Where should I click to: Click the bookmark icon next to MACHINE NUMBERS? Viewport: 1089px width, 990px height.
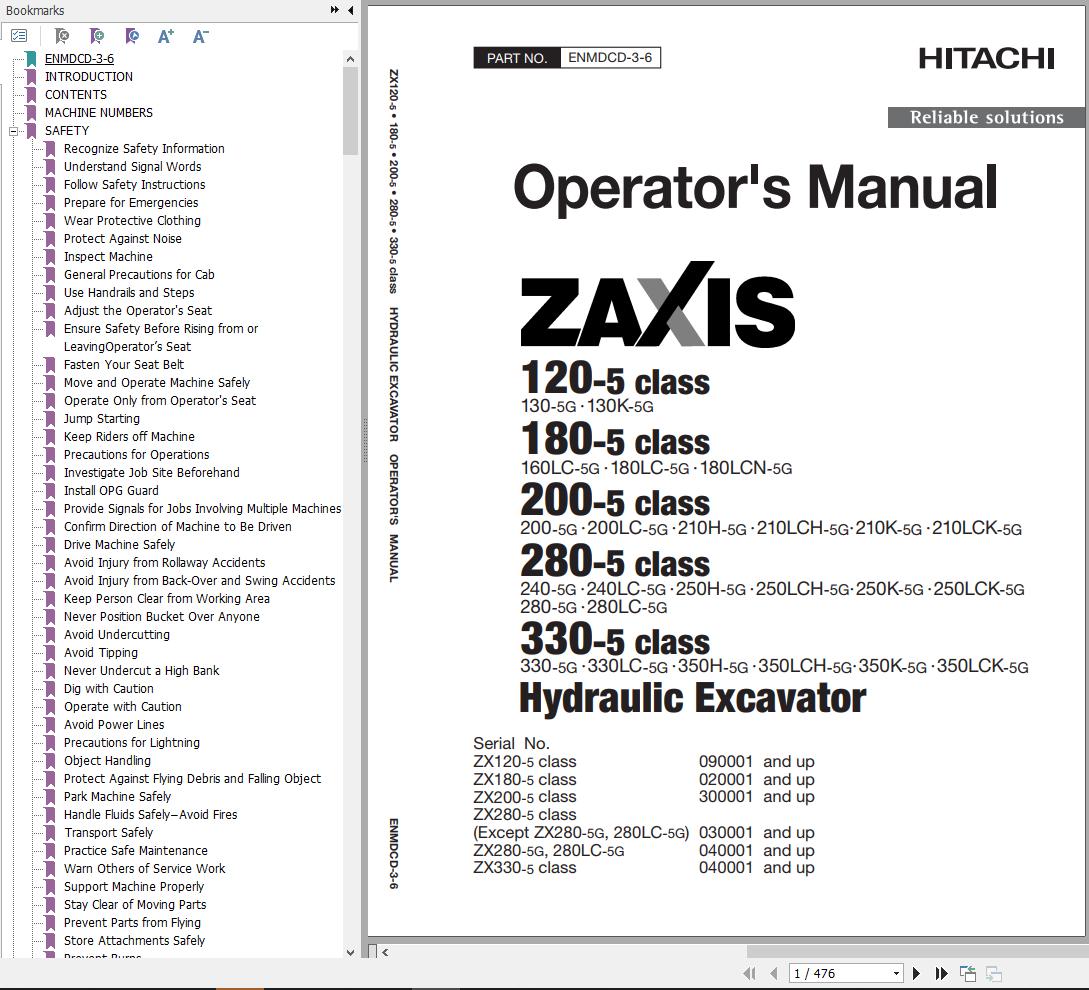[31, 113]
